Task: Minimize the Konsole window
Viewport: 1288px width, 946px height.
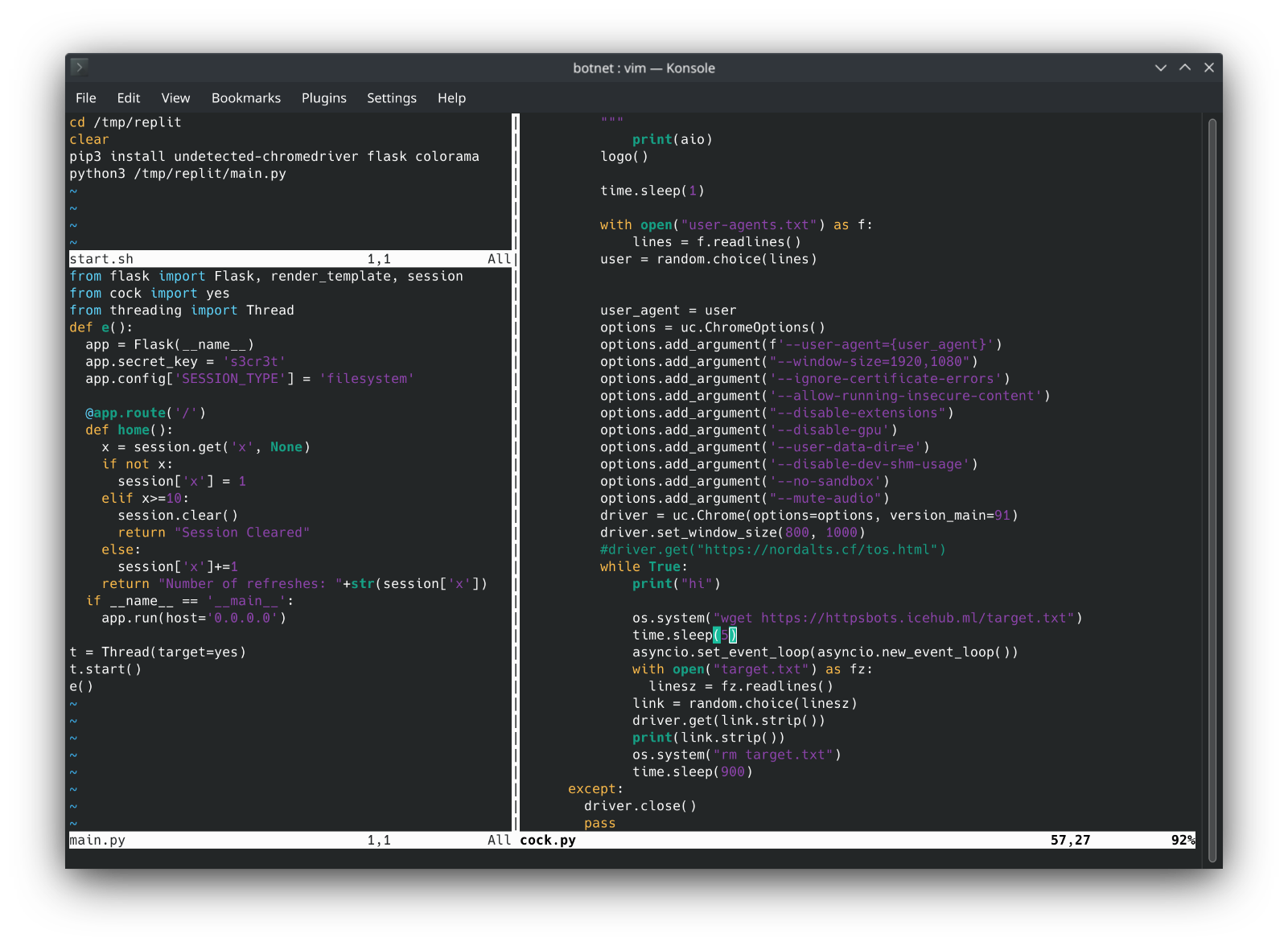Action: point(1160,68)
